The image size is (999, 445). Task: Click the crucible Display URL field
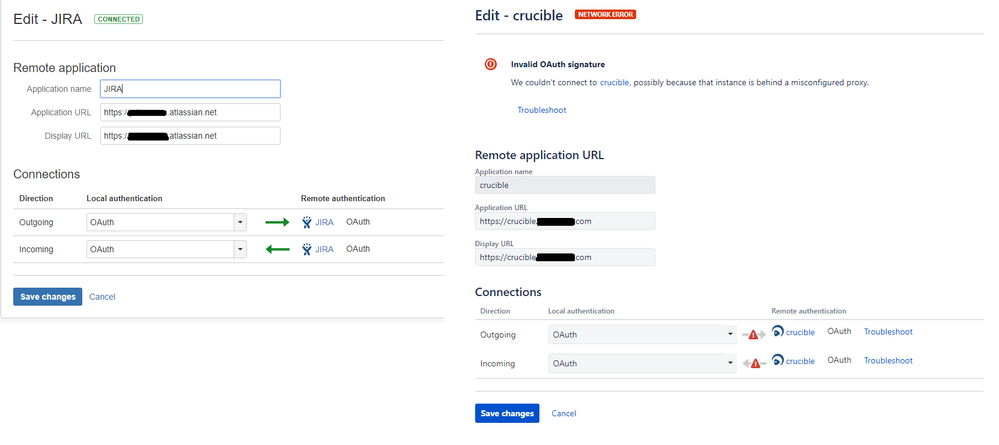[565, 257]
